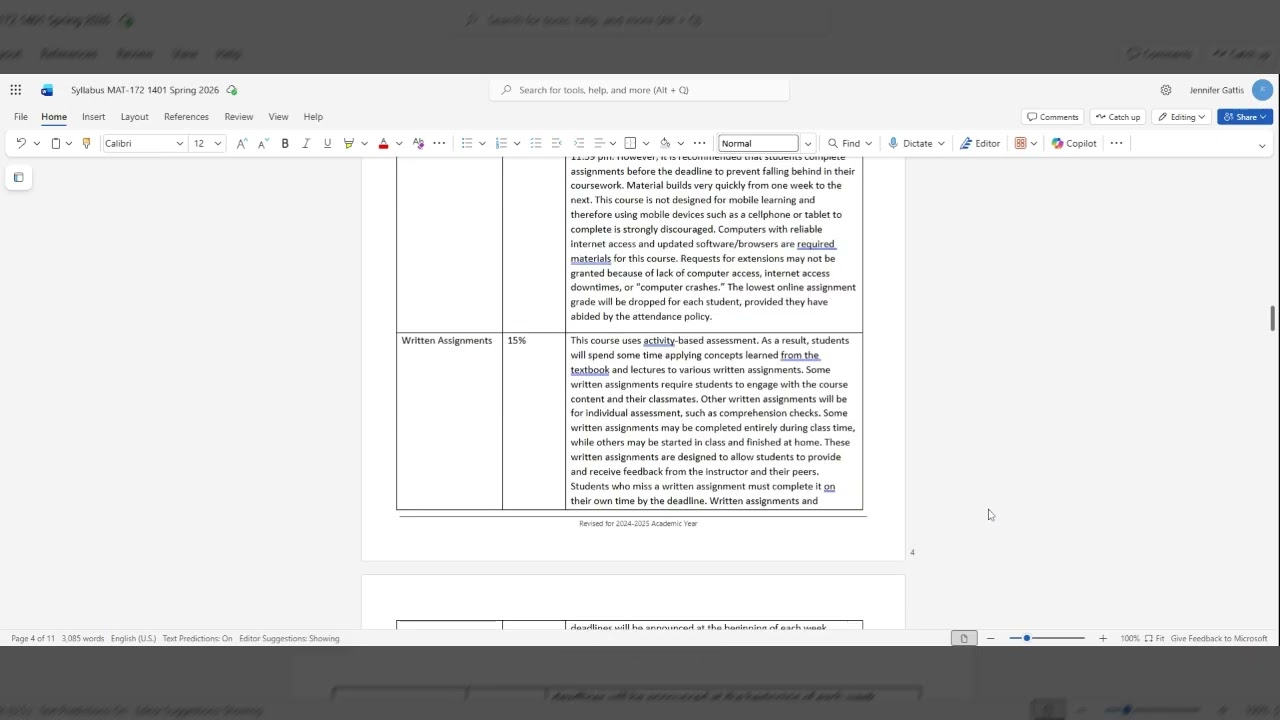Open the Copilot button
Screen dimensions: 1280x720
pyautogui.click(x=1074, y=143)
